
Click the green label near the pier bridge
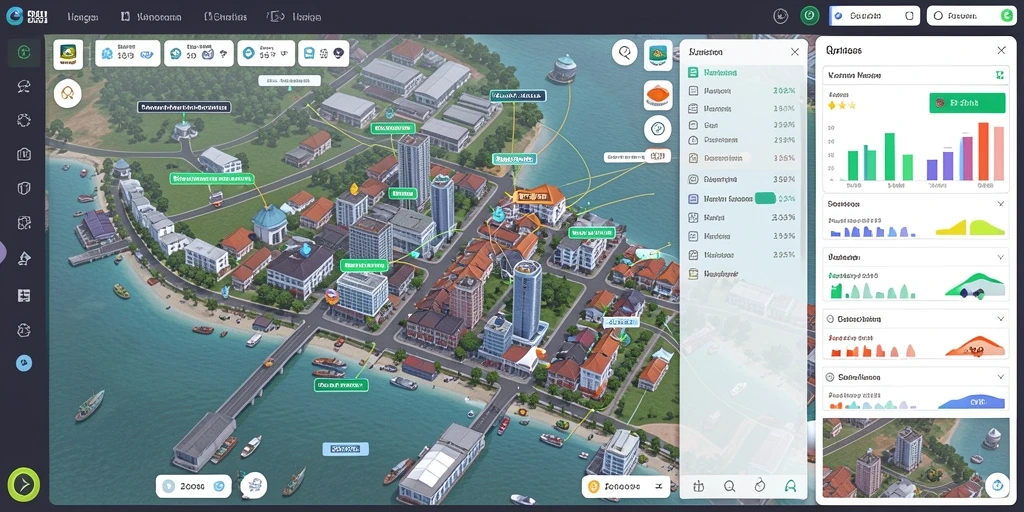341,385
